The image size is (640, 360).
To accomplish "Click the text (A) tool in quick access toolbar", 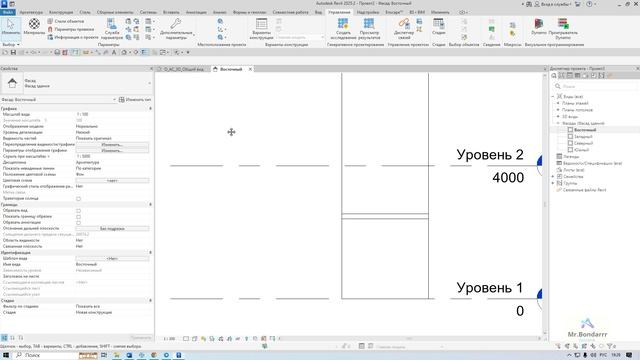I will coord(114,52).
